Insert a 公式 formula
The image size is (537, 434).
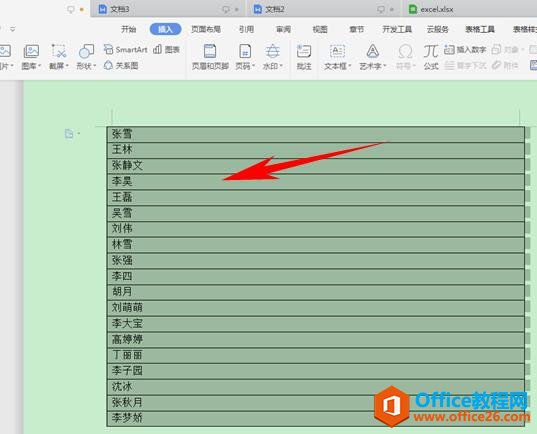[431, 57]
